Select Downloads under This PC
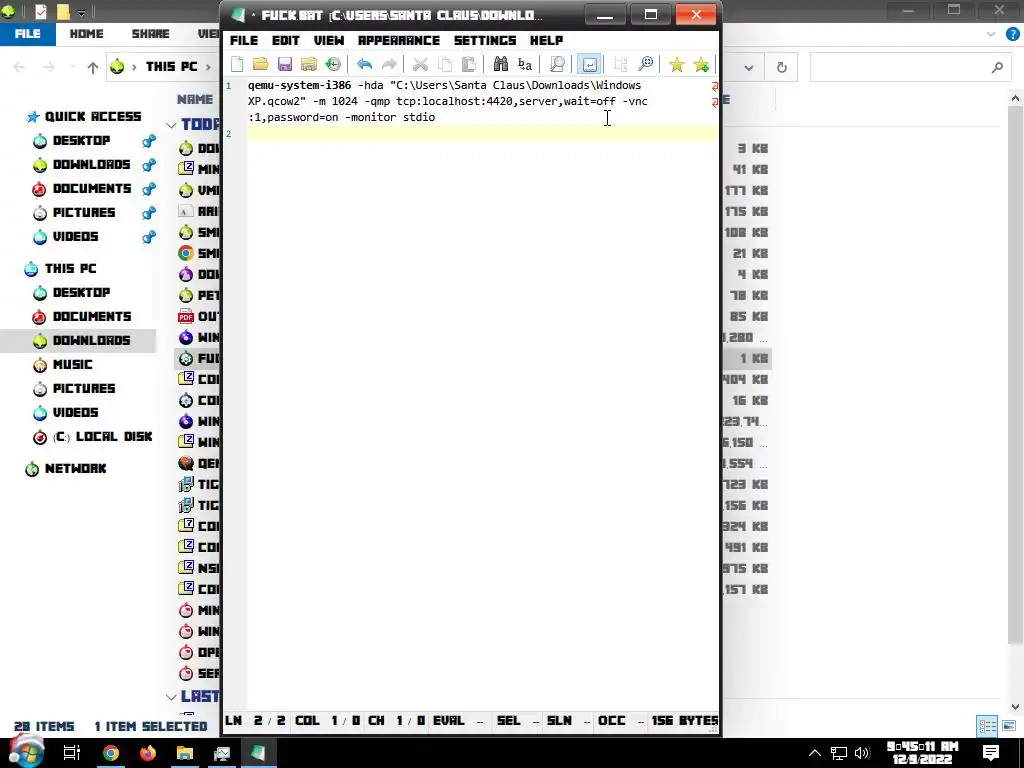 [x=91, y=340]
